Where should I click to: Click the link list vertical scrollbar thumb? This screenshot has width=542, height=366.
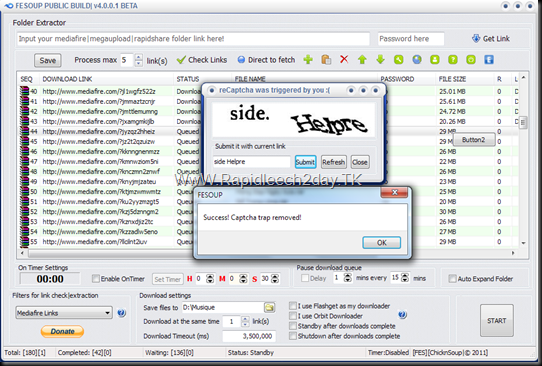523,122
